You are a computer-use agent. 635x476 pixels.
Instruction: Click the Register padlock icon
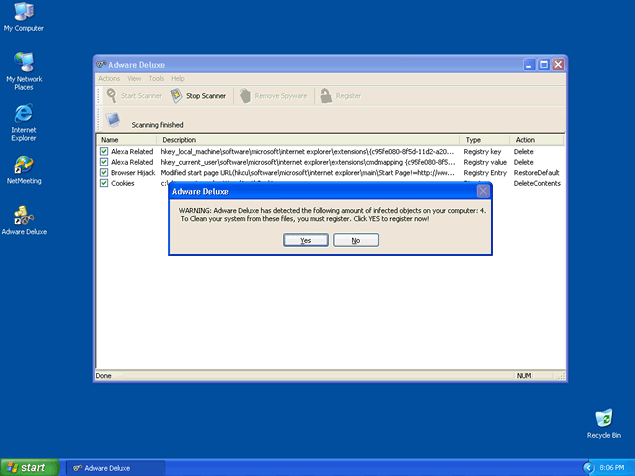coord(325,96)
